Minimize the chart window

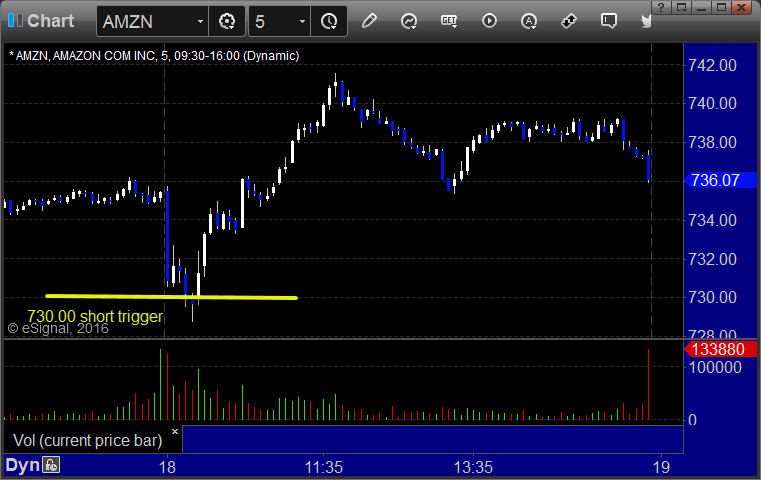[701, 7]
